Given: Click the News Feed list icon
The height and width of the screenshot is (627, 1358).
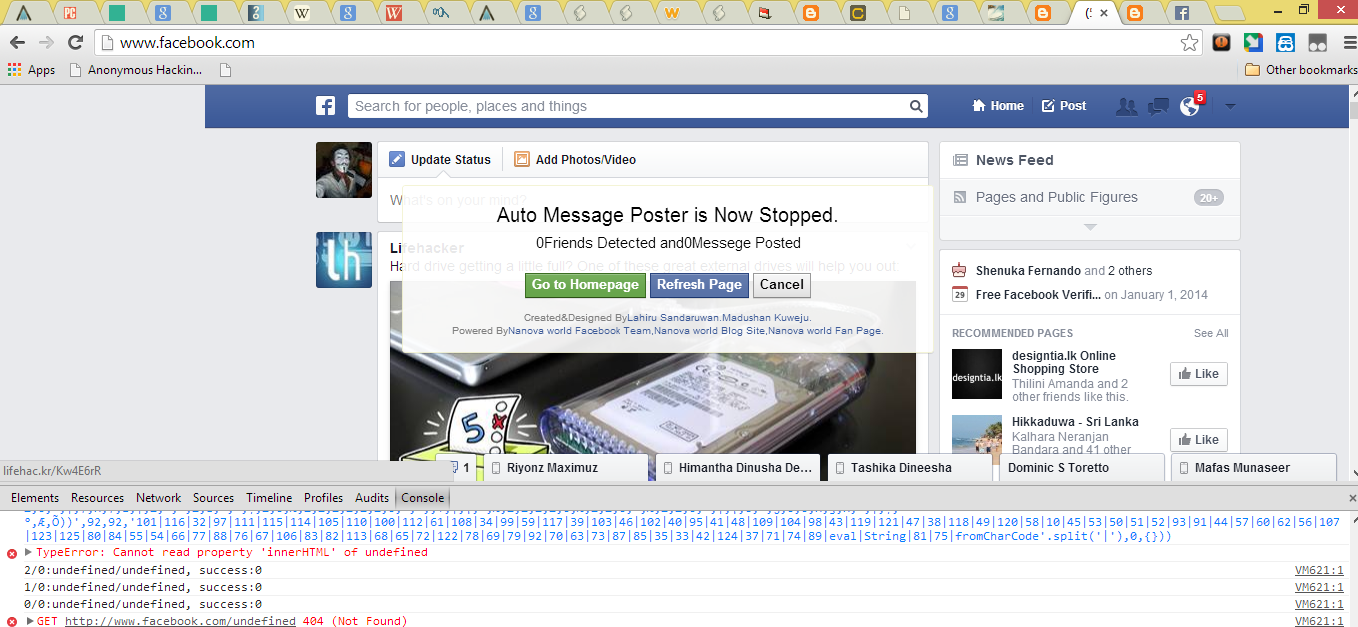Looking at the screenshot, I should (960, 160).
